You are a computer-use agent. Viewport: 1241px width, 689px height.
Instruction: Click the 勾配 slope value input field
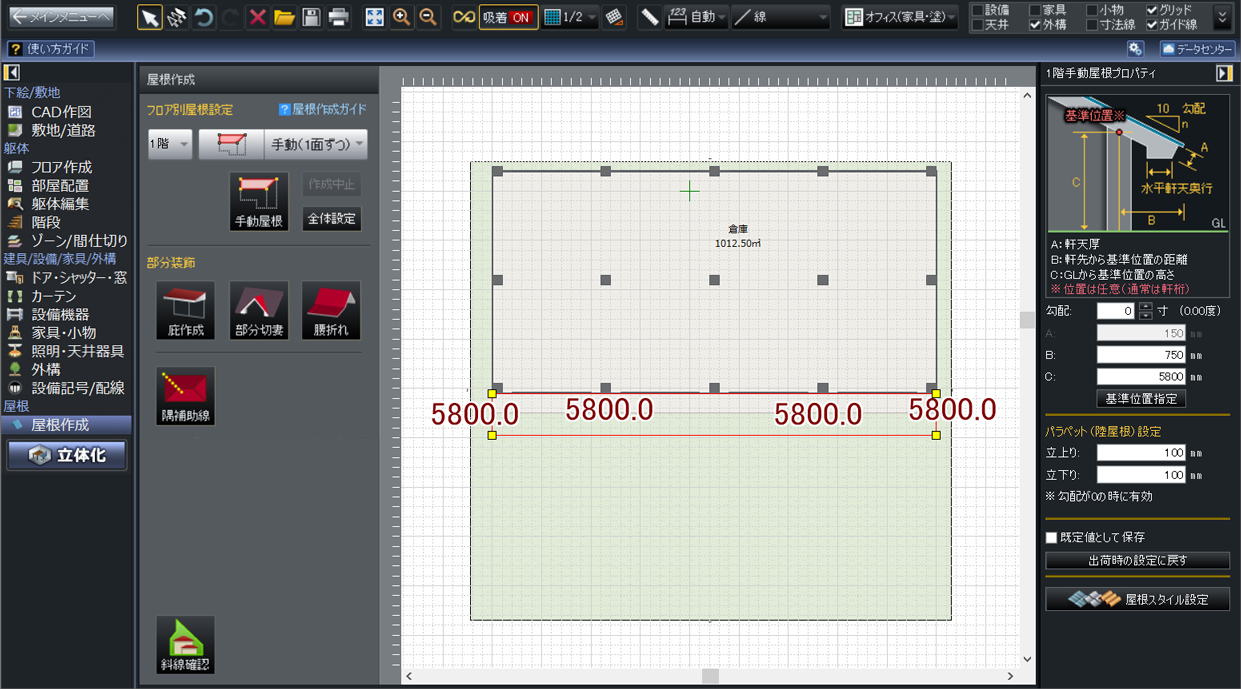[1116, 311]
